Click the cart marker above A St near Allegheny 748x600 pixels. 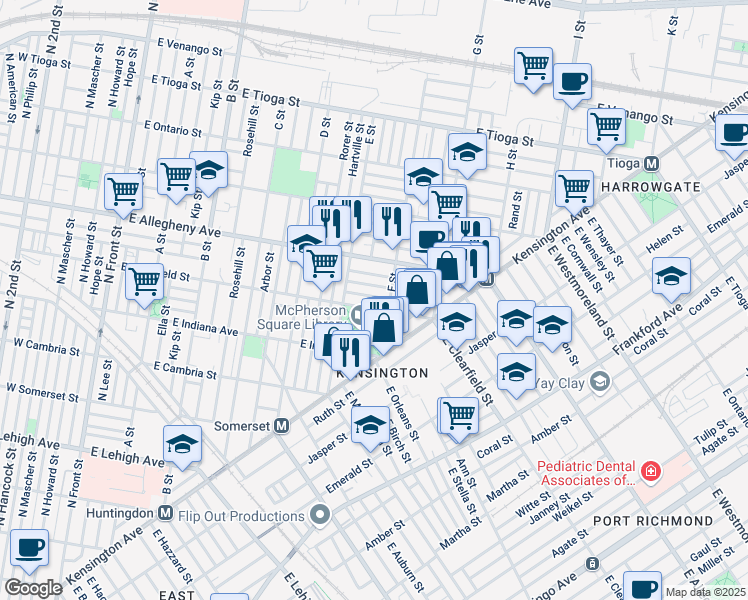coord(177,181)
